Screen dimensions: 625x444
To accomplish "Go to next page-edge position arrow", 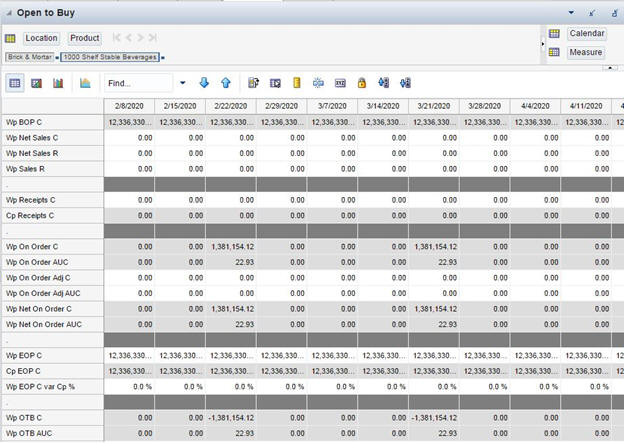I will 140,38.
